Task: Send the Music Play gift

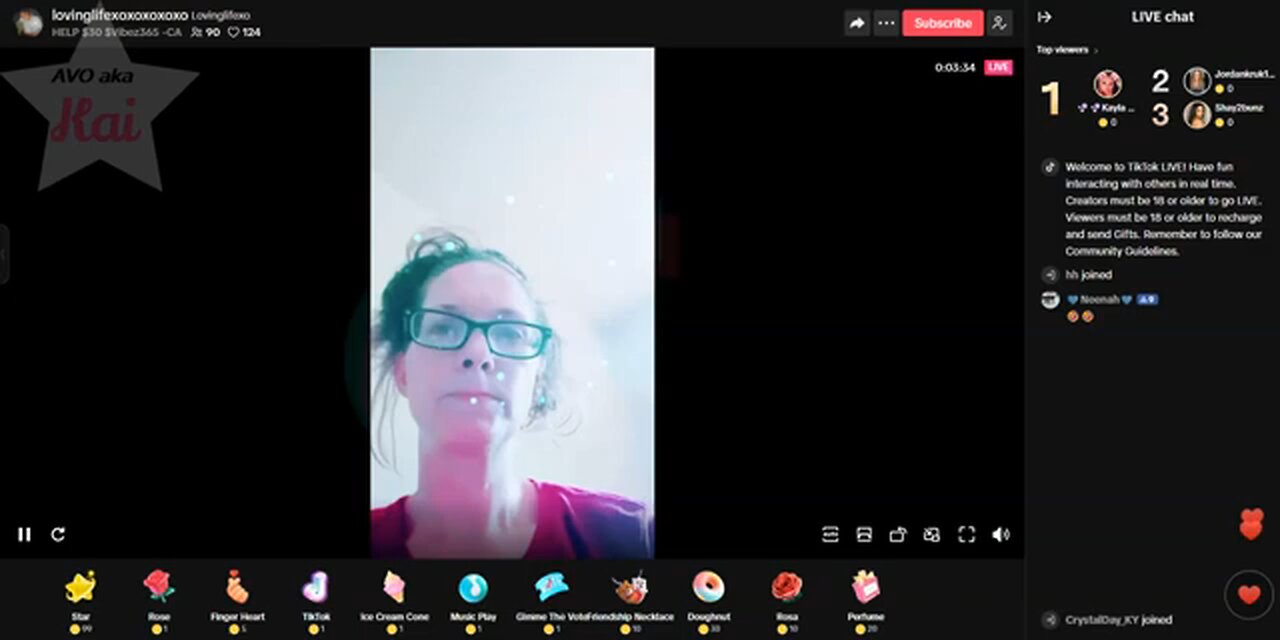Action: pyautogui.click(x=473, y=601)
